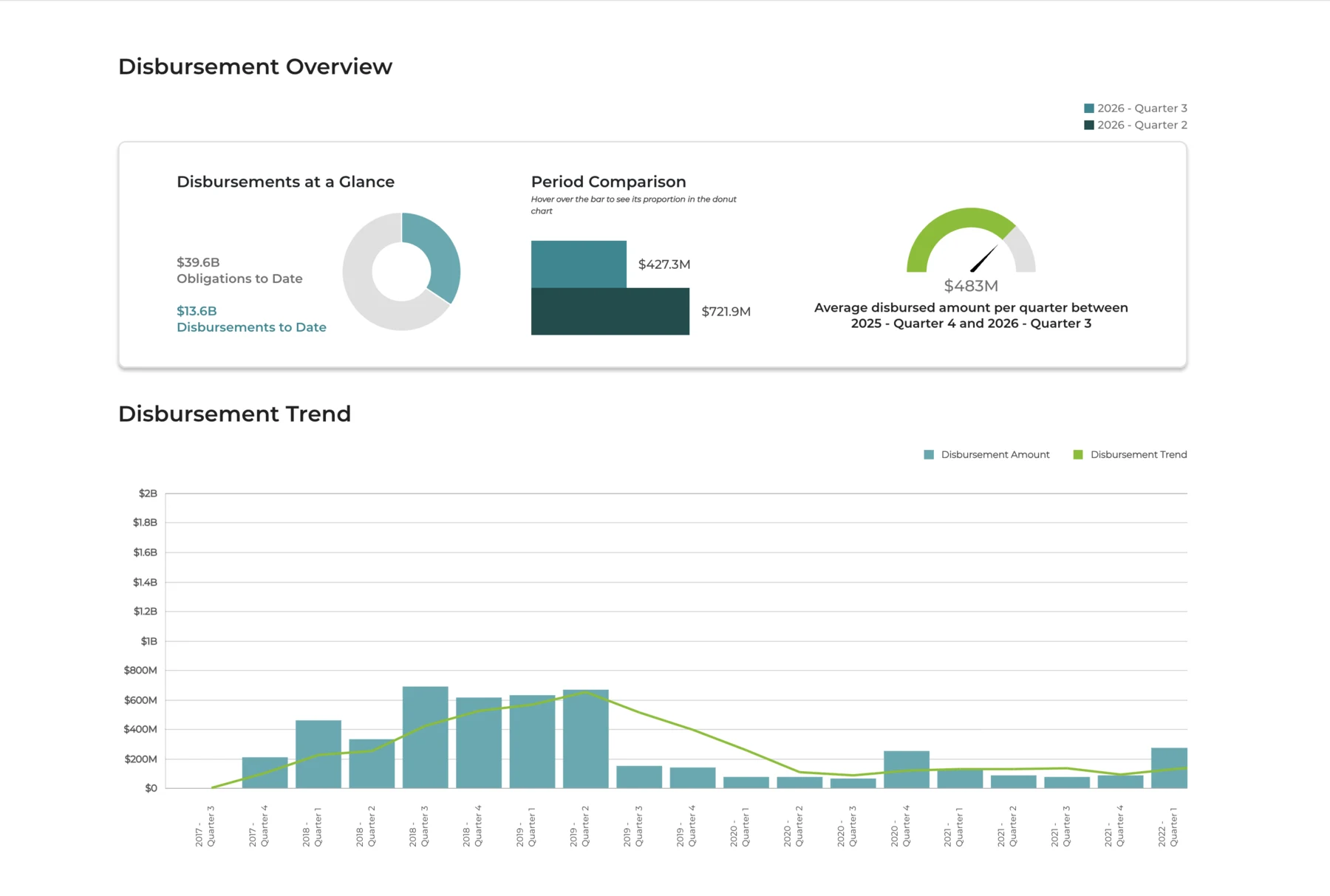Click the Disbursement Overview heading
Viewport: 1330px width, 896px height.
(x=255, y=66)
